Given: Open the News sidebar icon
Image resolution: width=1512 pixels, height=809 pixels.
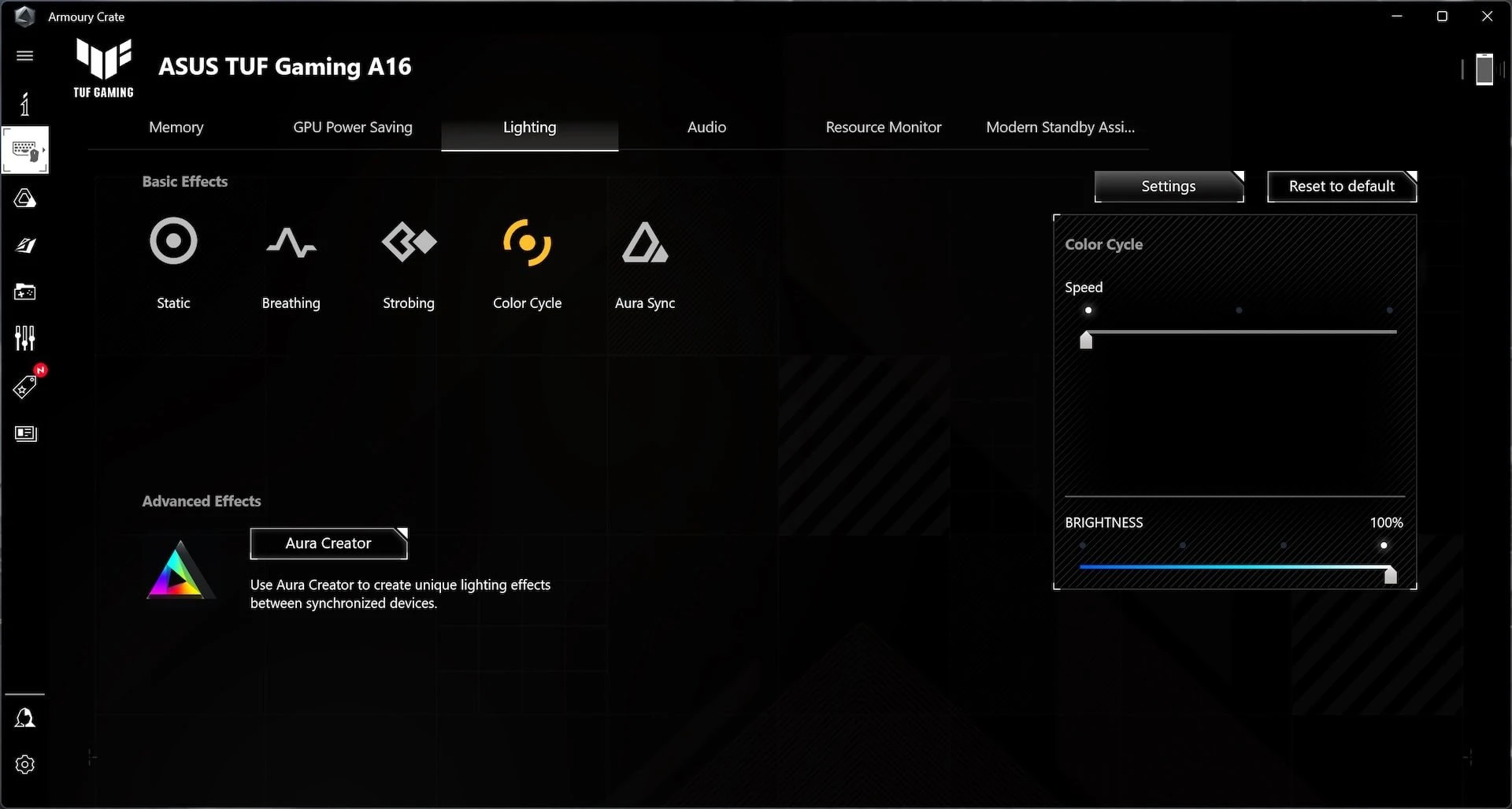Looking at the screenshot, I should tap(25, 433).
